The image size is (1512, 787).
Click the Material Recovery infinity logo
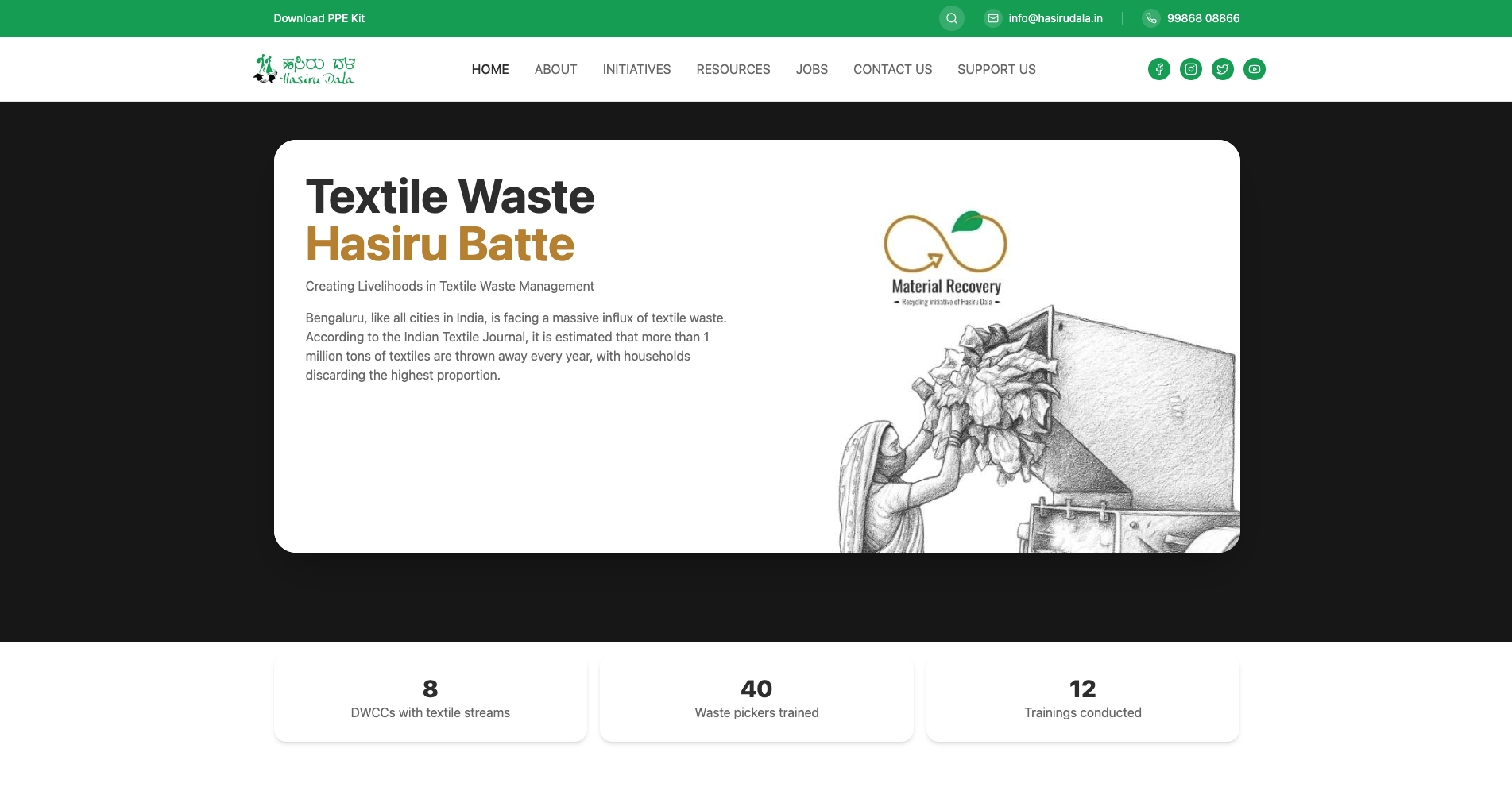pos(945,258)
